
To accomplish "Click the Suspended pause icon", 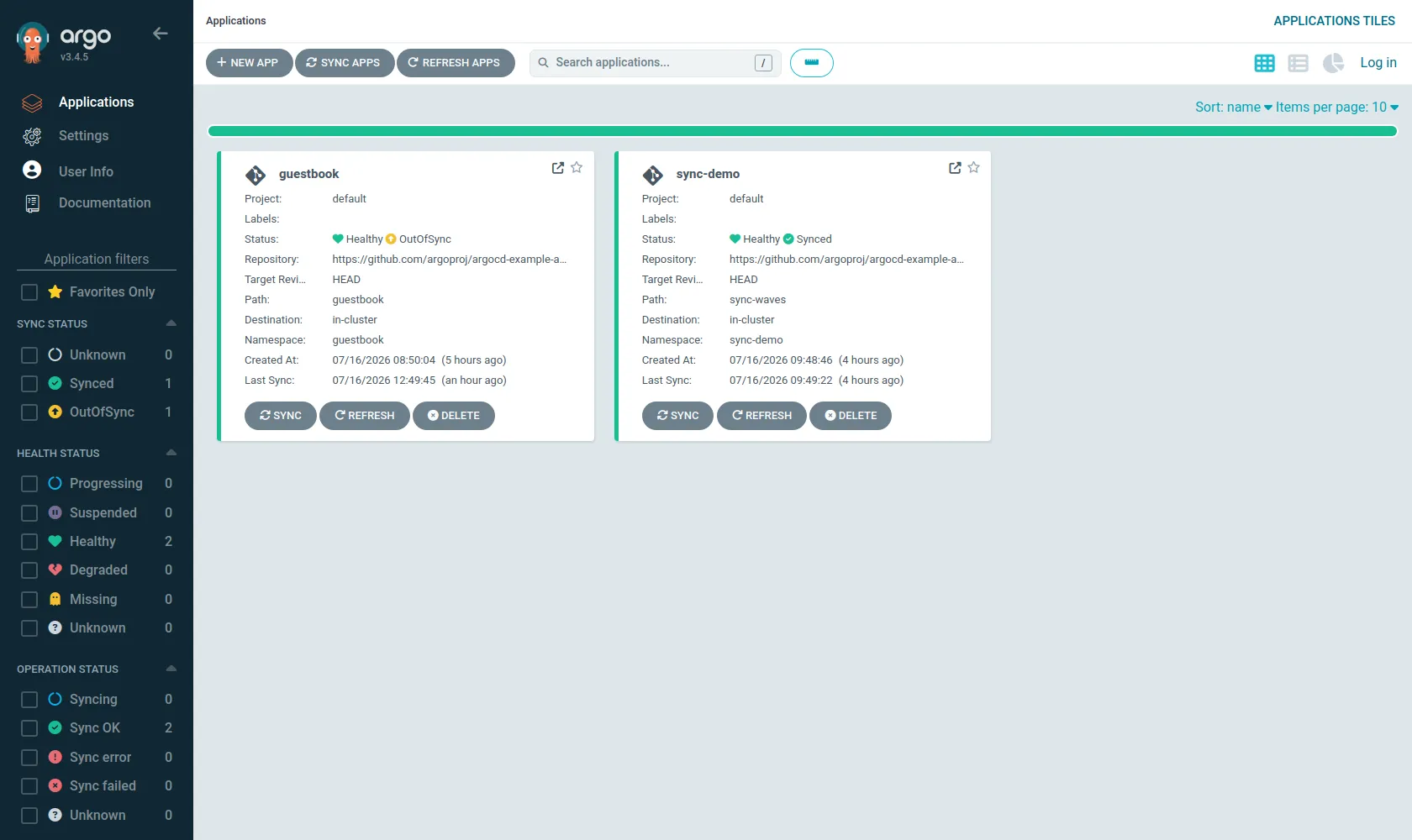I will coord(55,512).
